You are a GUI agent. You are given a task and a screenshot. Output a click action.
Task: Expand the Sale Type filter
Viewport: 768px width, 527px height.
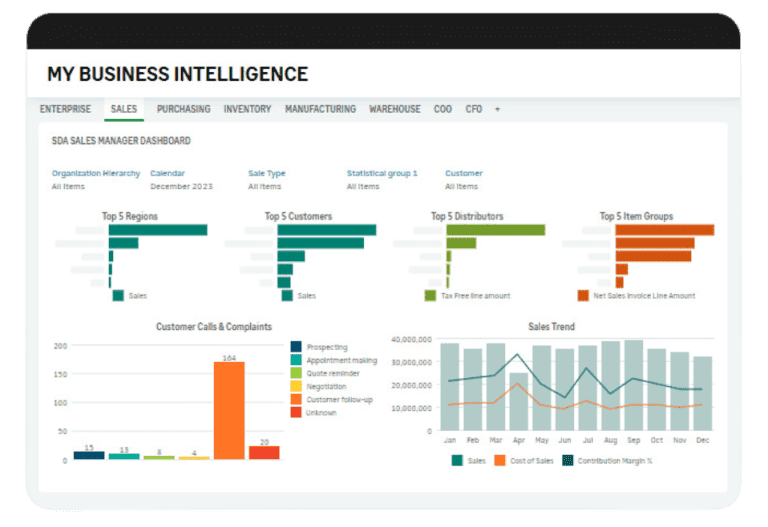tap(266, 173)
